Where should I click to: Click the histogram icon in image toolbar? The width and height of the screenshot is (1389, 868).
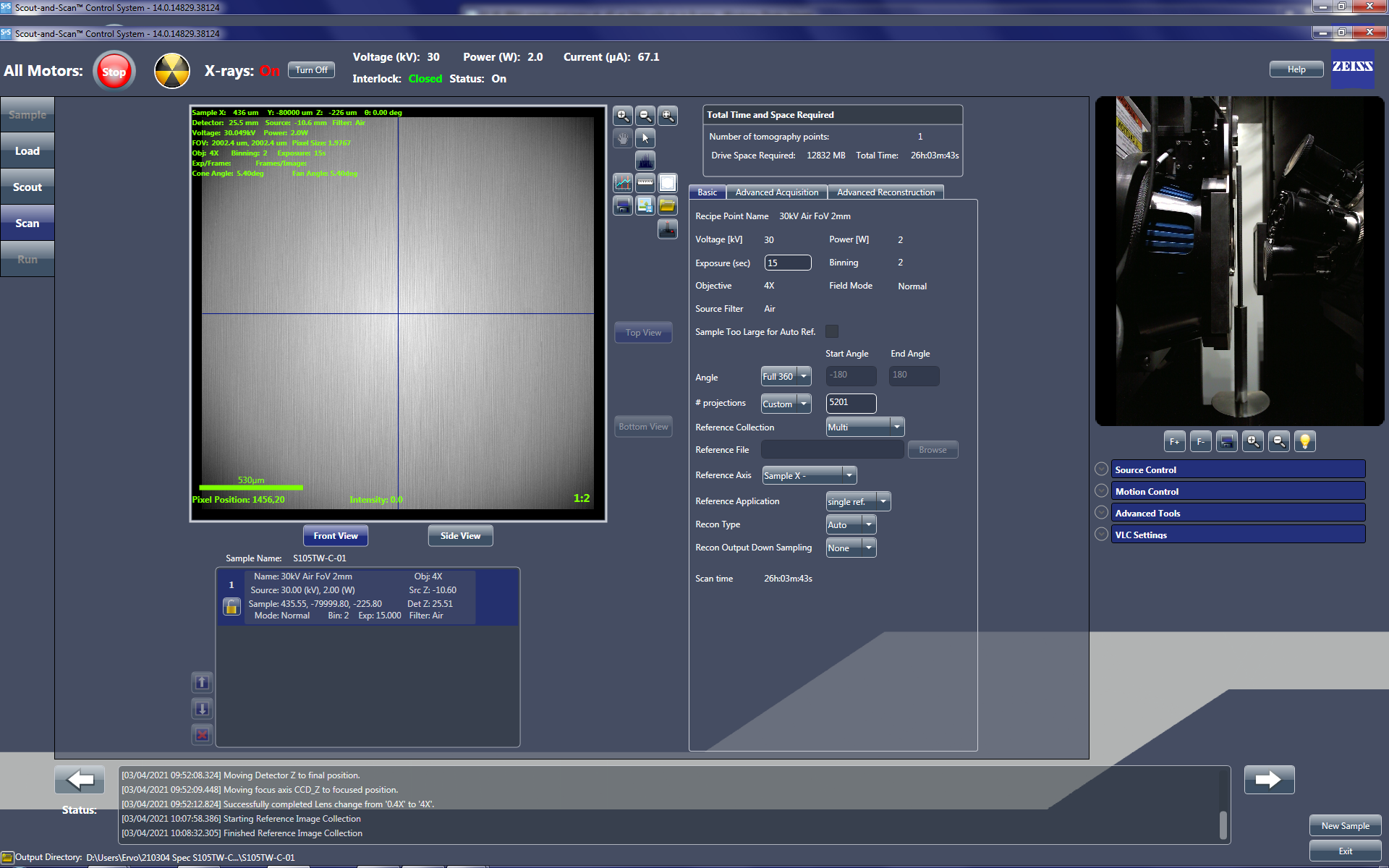(645, 160)
